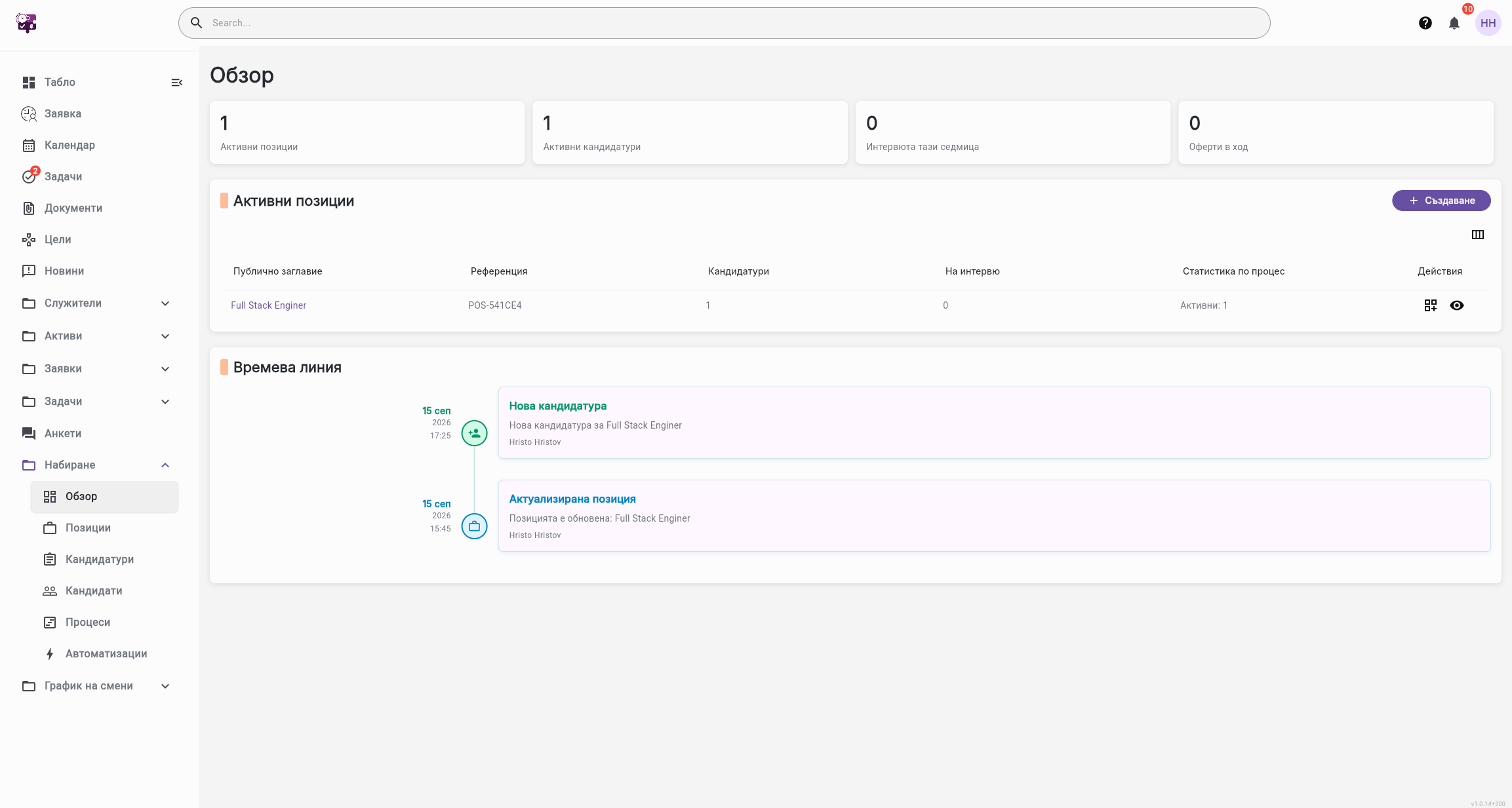Click the add-widget icon in Full Stack Enginer row
The width and height of the screenshot is (1512, 808).
1430,305
